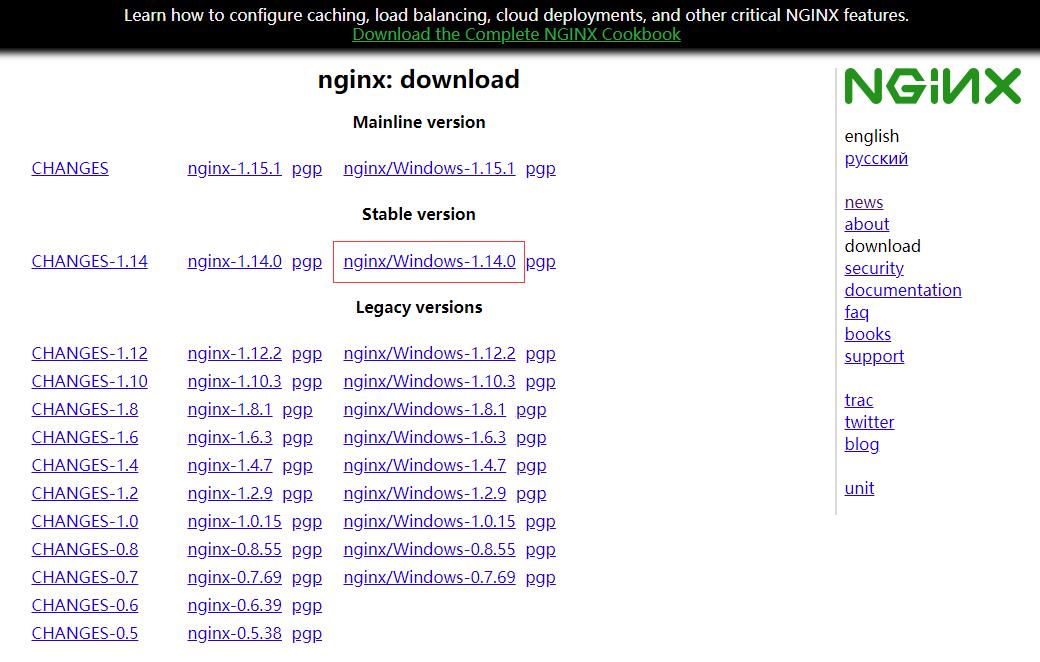This screenshot has height=662, width=1040.
Task: Open the about page
Action: coord(867,224)
